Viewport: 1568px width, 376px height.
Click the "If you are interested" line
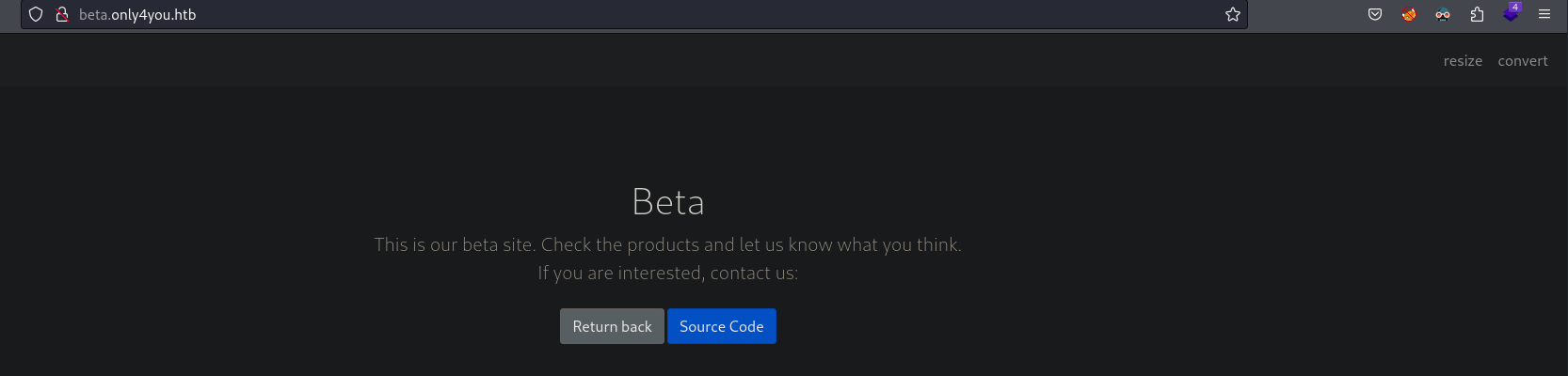click(x=667, y=273)
